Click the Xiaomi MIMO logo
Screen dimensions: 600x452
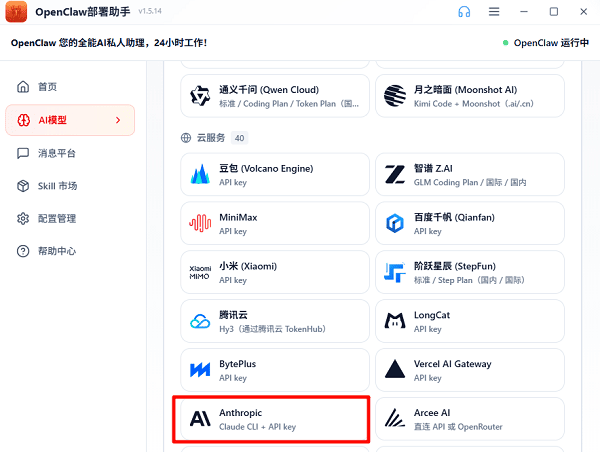click(200, 272)
